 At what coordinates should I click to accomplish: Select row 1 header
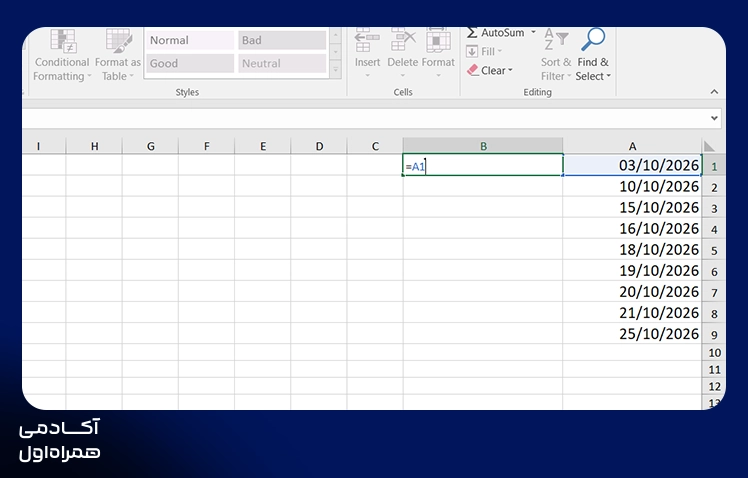[x=714, y=166]
